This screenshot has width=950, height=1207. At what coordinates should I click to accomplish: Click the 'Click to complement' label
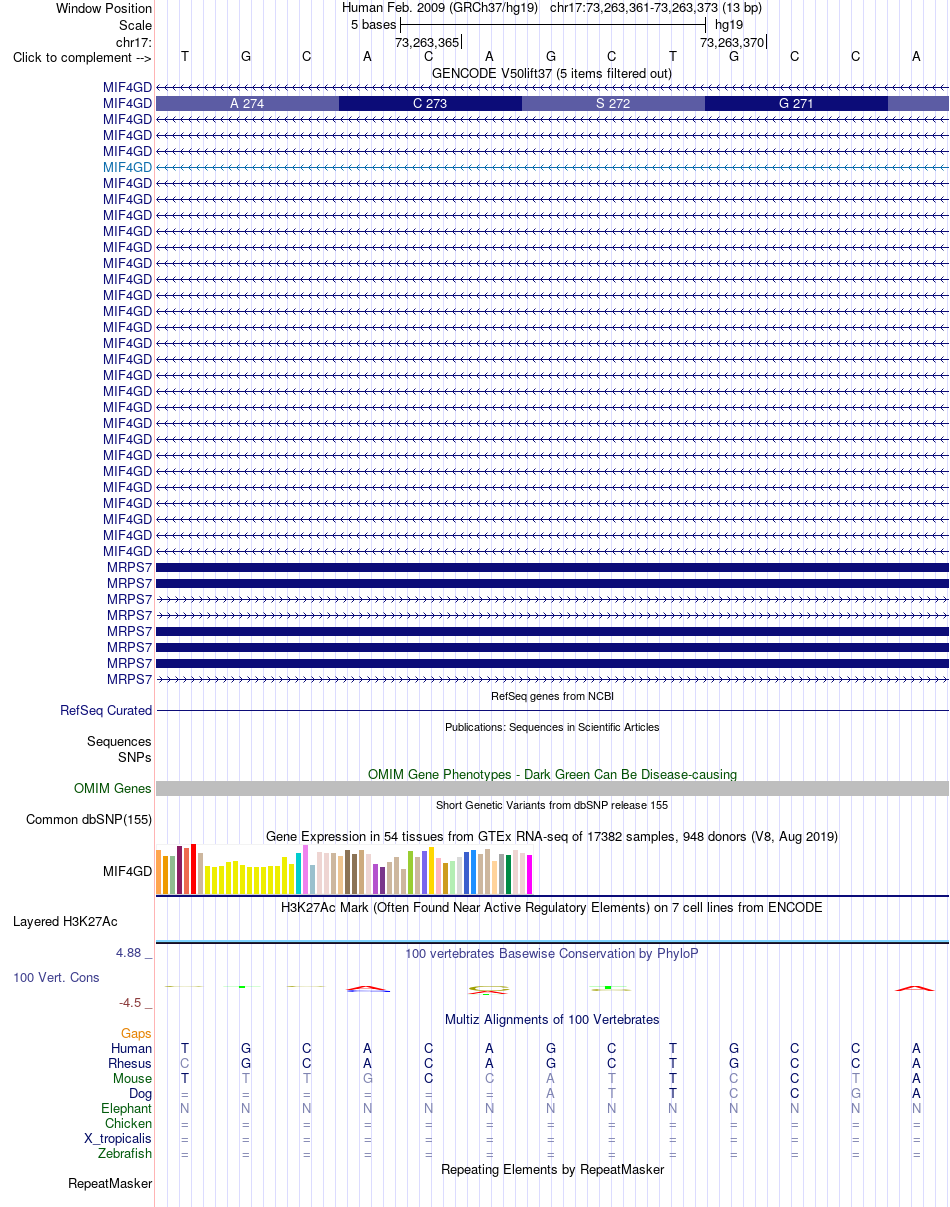[x=82, y=57]
